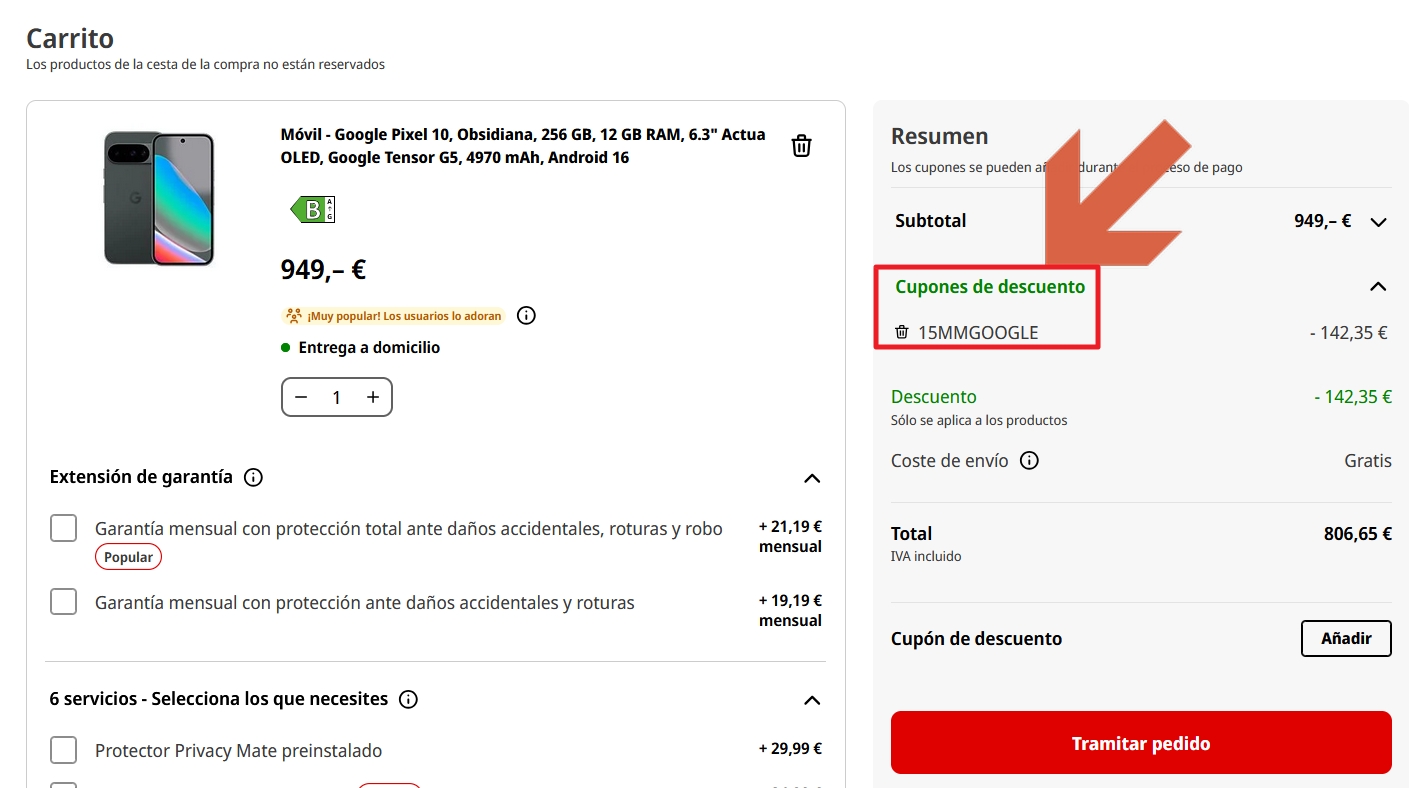Click the energy label B icon
Screen dimensions: 1409x788
[x=313, y=210]
